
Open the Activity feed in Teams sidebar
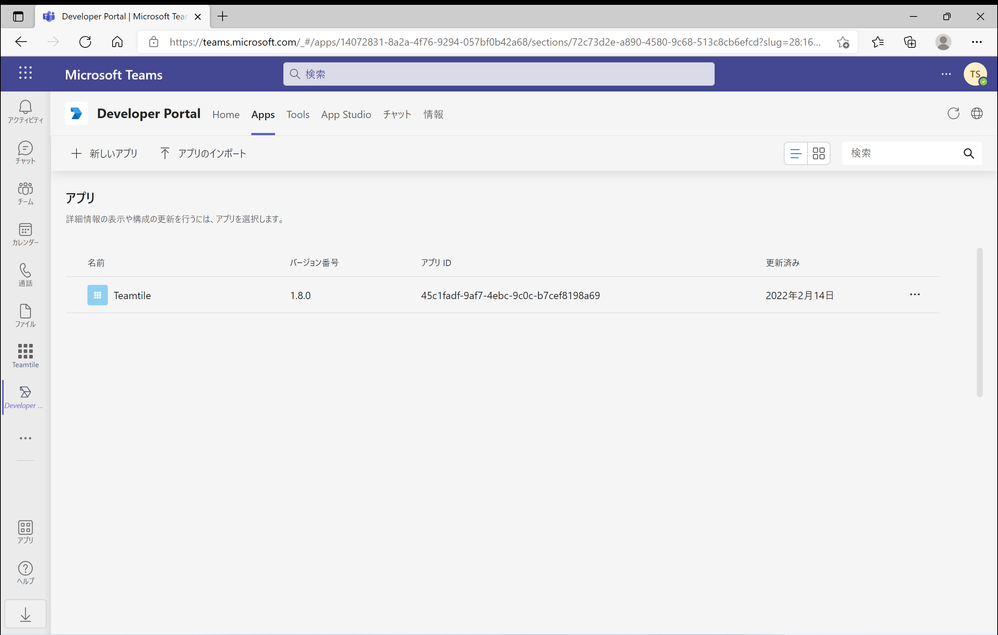tap(25, 111)
